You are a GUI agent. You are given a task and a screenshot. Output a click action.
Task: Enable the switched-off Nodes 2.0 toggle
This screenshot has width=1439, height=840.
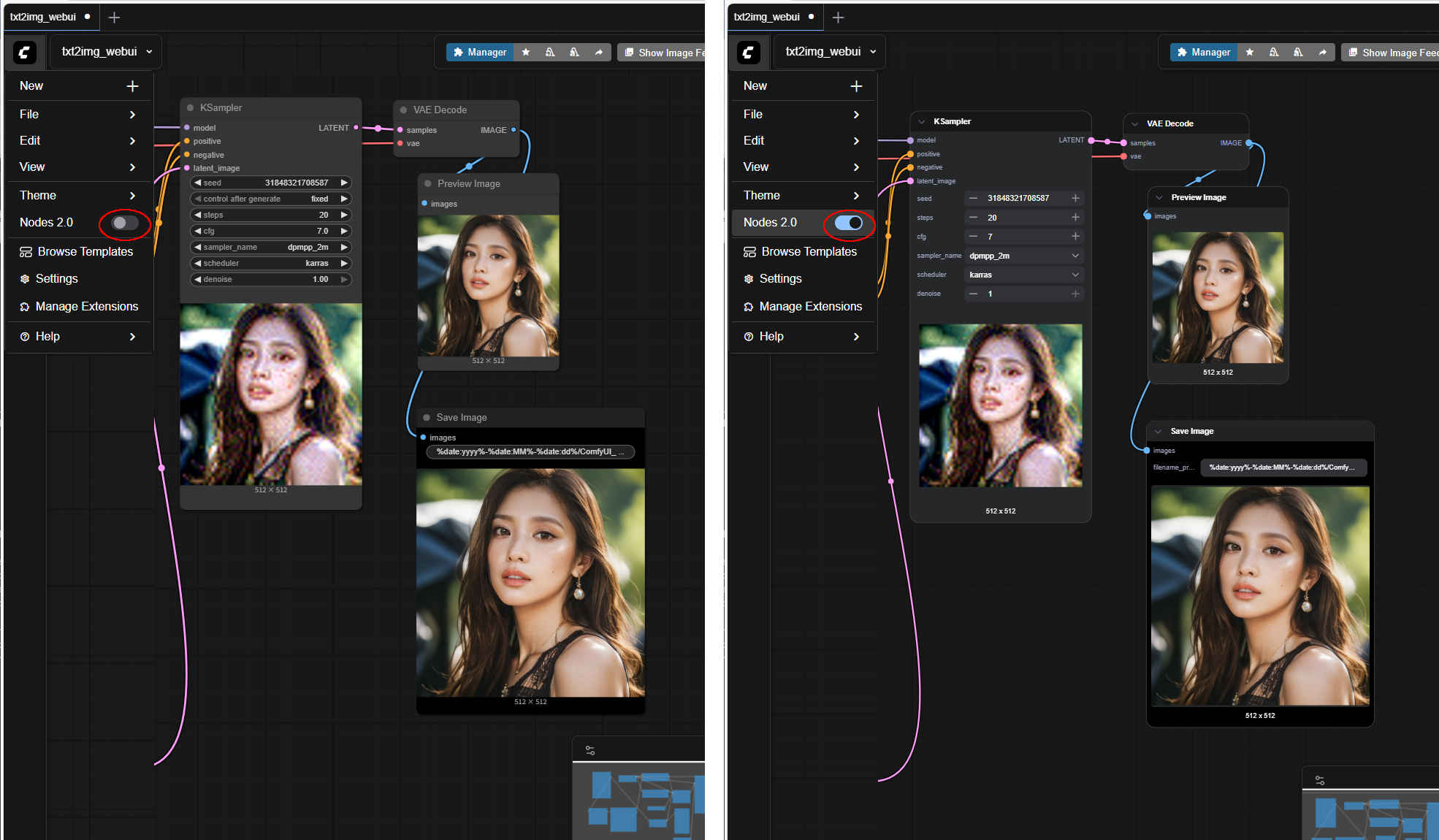[x=125, y=223]
